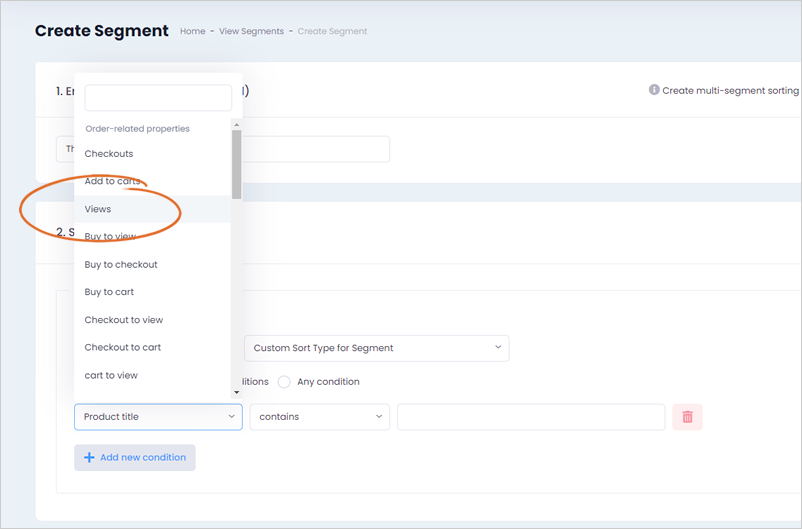Click the scrollbar down arrow in dropdown
802x529 pixels.
[236, 392]
